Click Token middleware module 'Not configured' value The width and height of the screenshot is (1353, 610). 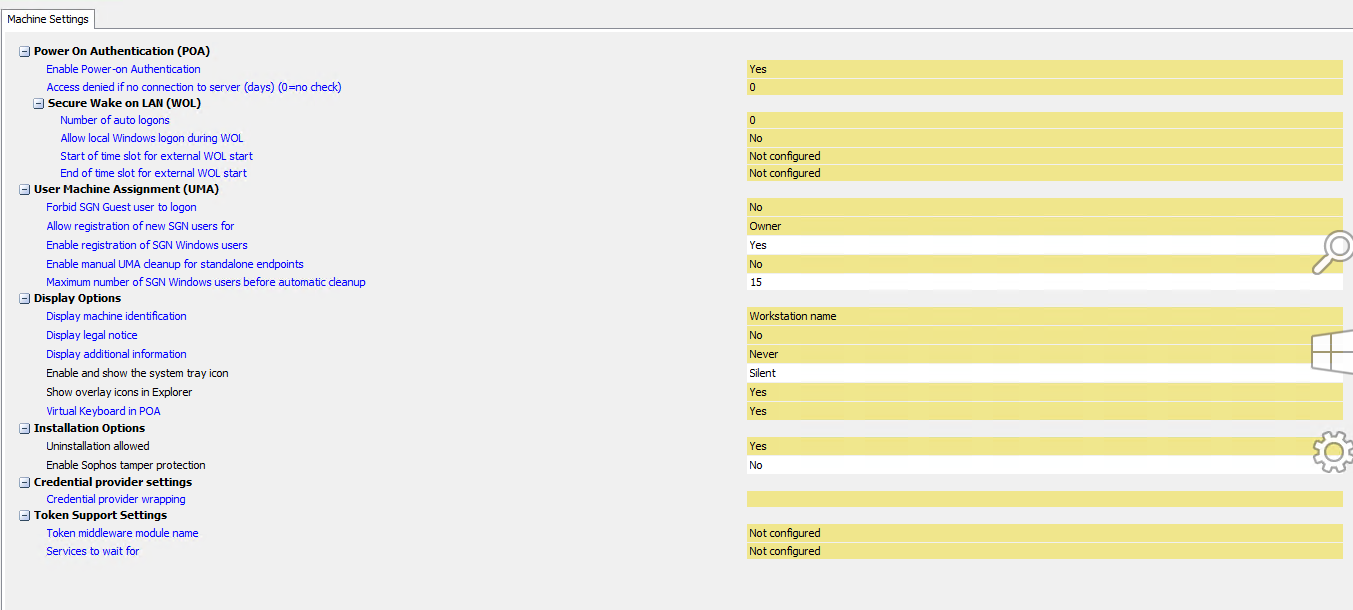point(1045,533)
